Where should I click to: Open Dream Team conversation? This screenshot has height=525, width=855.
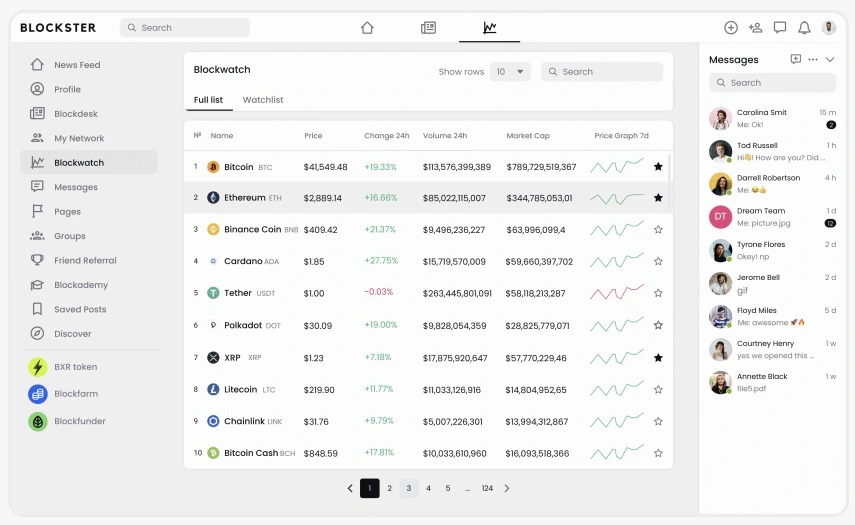pyautogui.click(x=772, y=217)
